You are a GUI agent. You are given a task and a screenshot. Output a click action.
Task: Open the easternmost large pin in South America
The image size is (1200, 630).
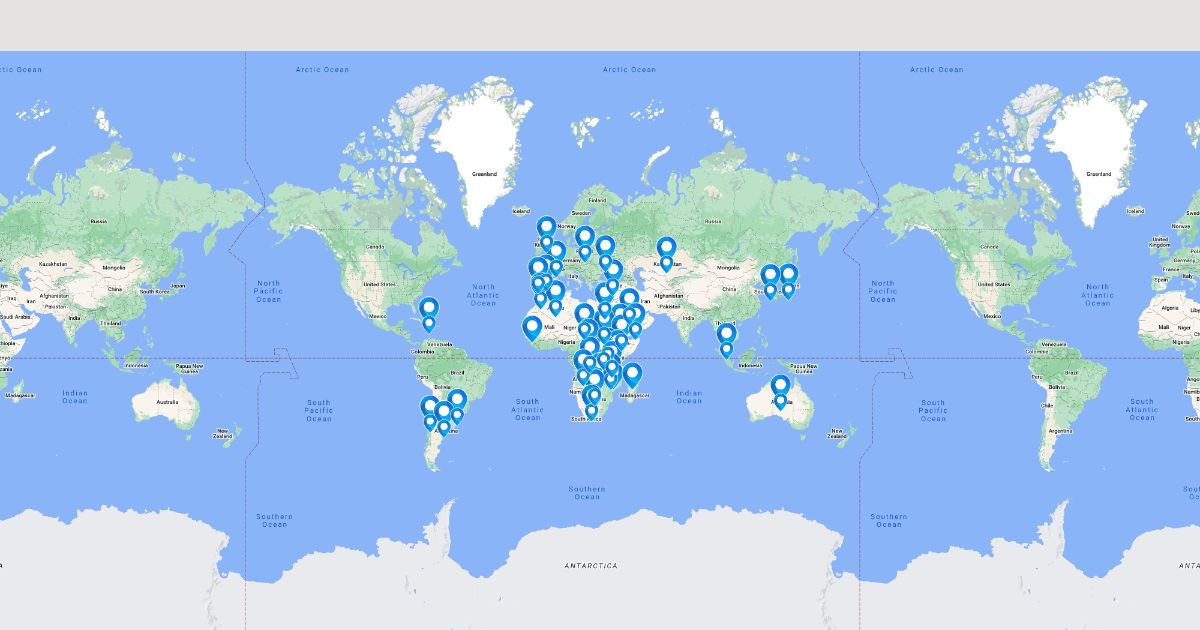coord(457,401)
